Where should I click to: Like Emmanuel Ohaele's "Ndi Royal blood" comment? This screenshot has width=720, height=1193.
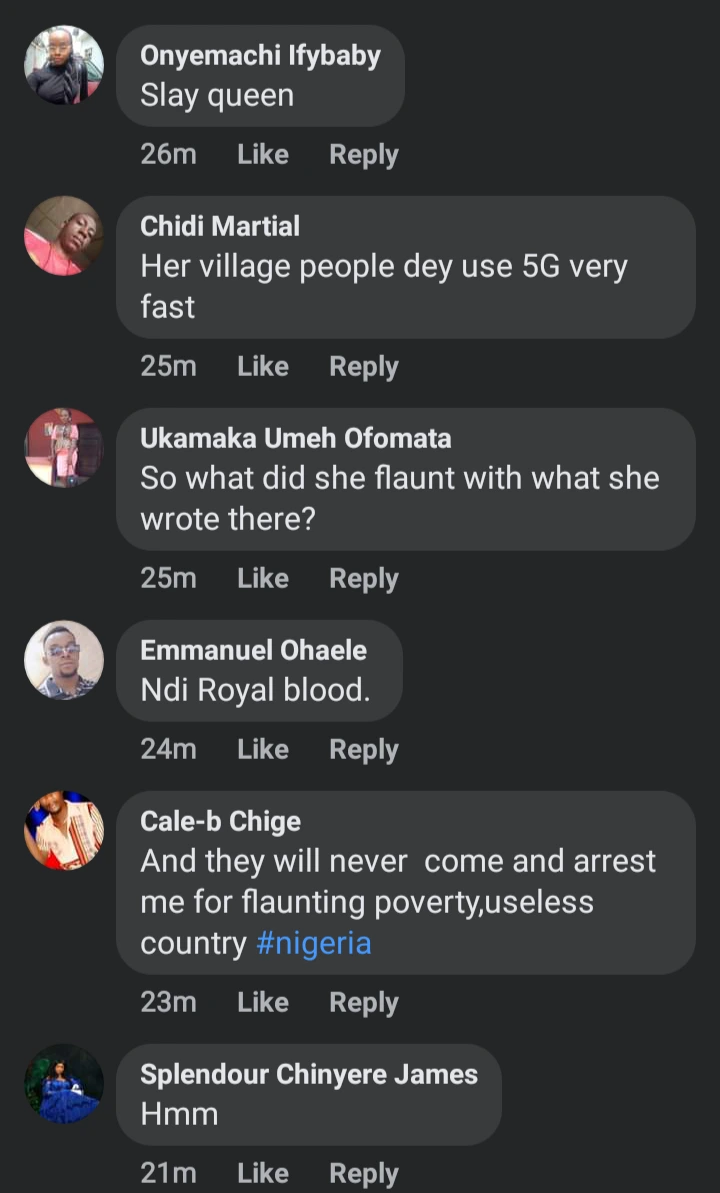point(263,750)
